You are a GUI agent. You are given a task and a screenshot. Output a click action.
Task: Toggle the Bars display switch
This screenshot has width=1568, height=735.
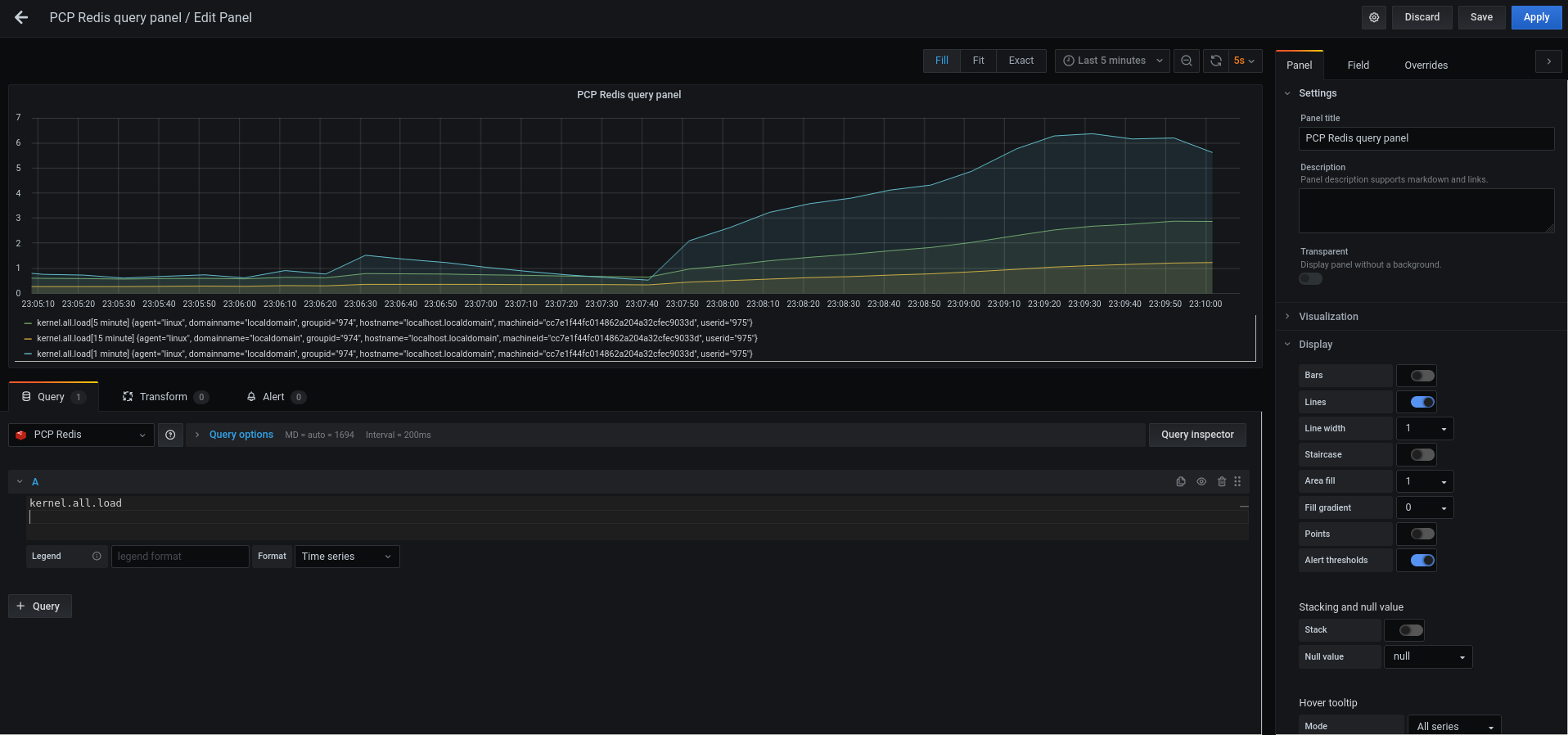[x=1422, y=376]
